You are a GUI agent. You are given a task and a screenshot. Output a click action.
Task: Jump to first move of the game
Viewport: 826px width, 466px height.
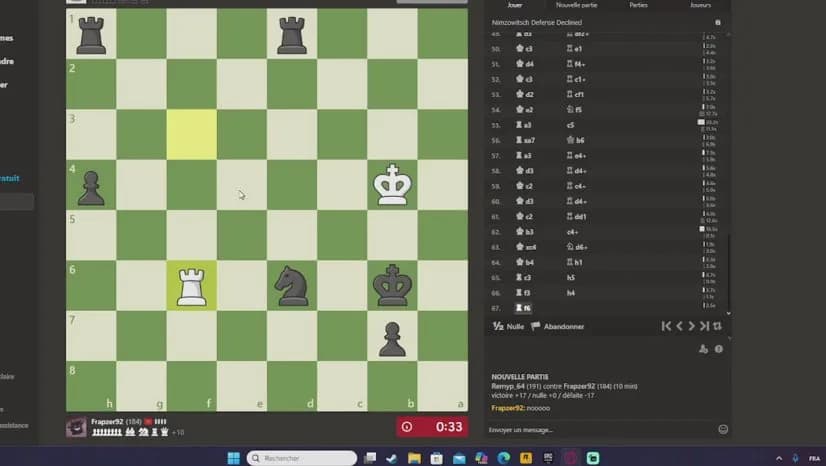pos(667,326)
